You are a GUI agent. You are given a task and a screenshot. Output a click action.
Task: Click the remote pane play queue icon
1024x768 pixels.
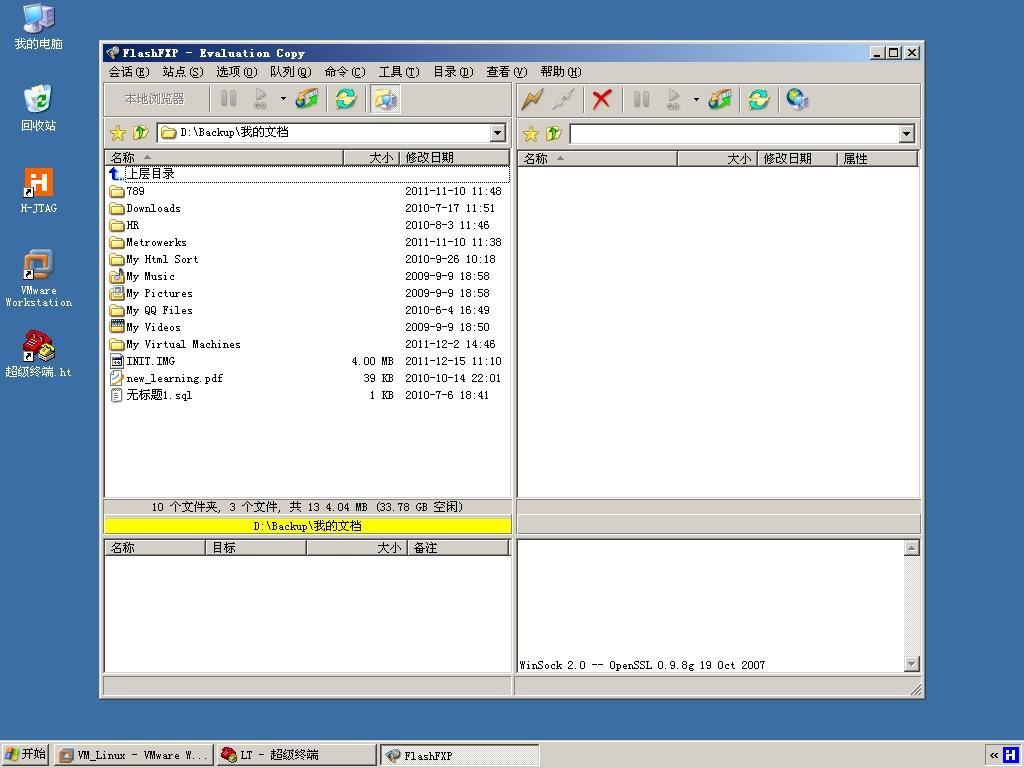click(x=673, y=99)
